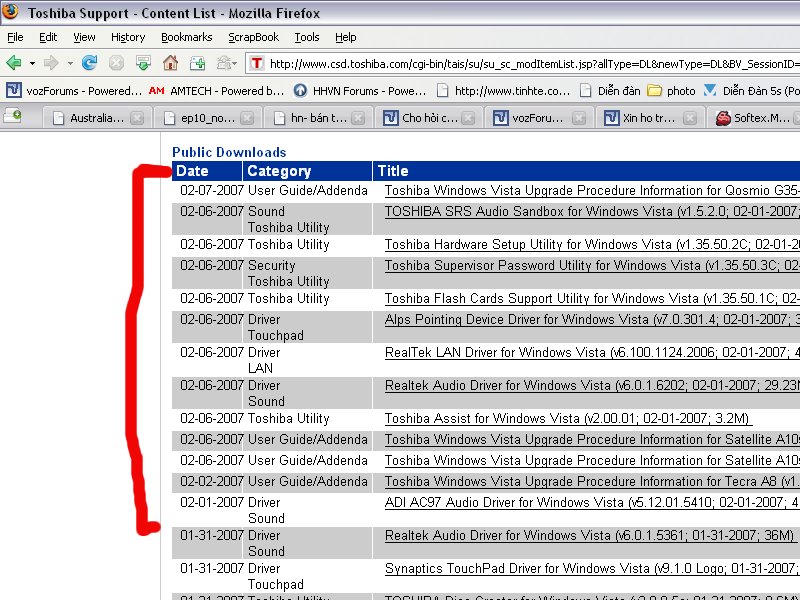This screenshot has height=600, width=800.
Task: Open the Bookmarks menu
Action: point(187,37)
